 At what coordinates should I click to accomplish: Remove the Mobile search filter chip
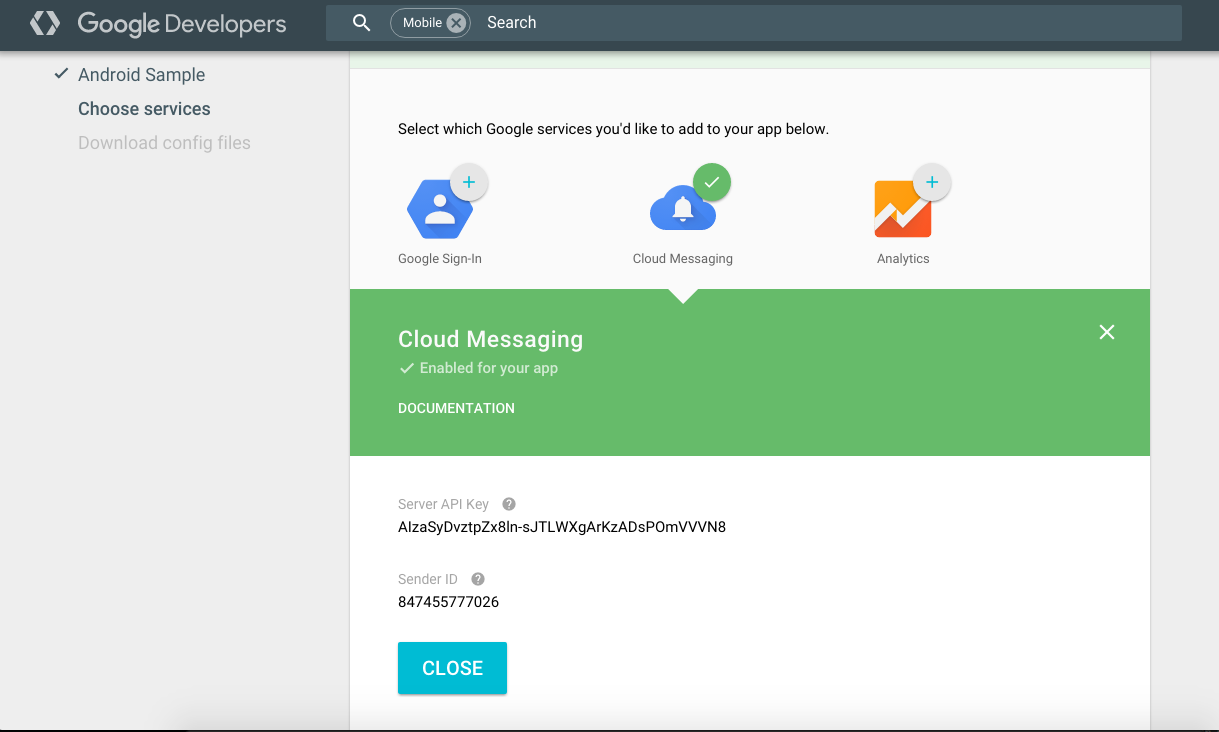point(456,23)
